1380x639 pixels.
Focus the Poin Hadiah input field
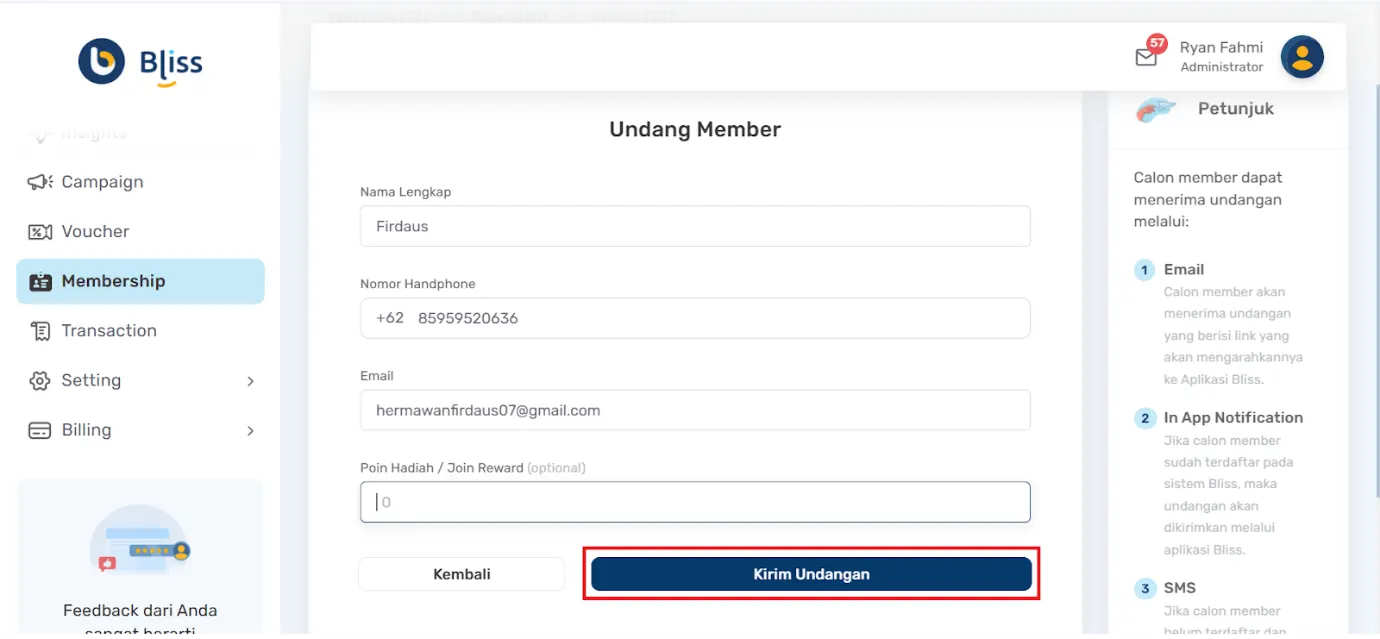tap(694, 501)
